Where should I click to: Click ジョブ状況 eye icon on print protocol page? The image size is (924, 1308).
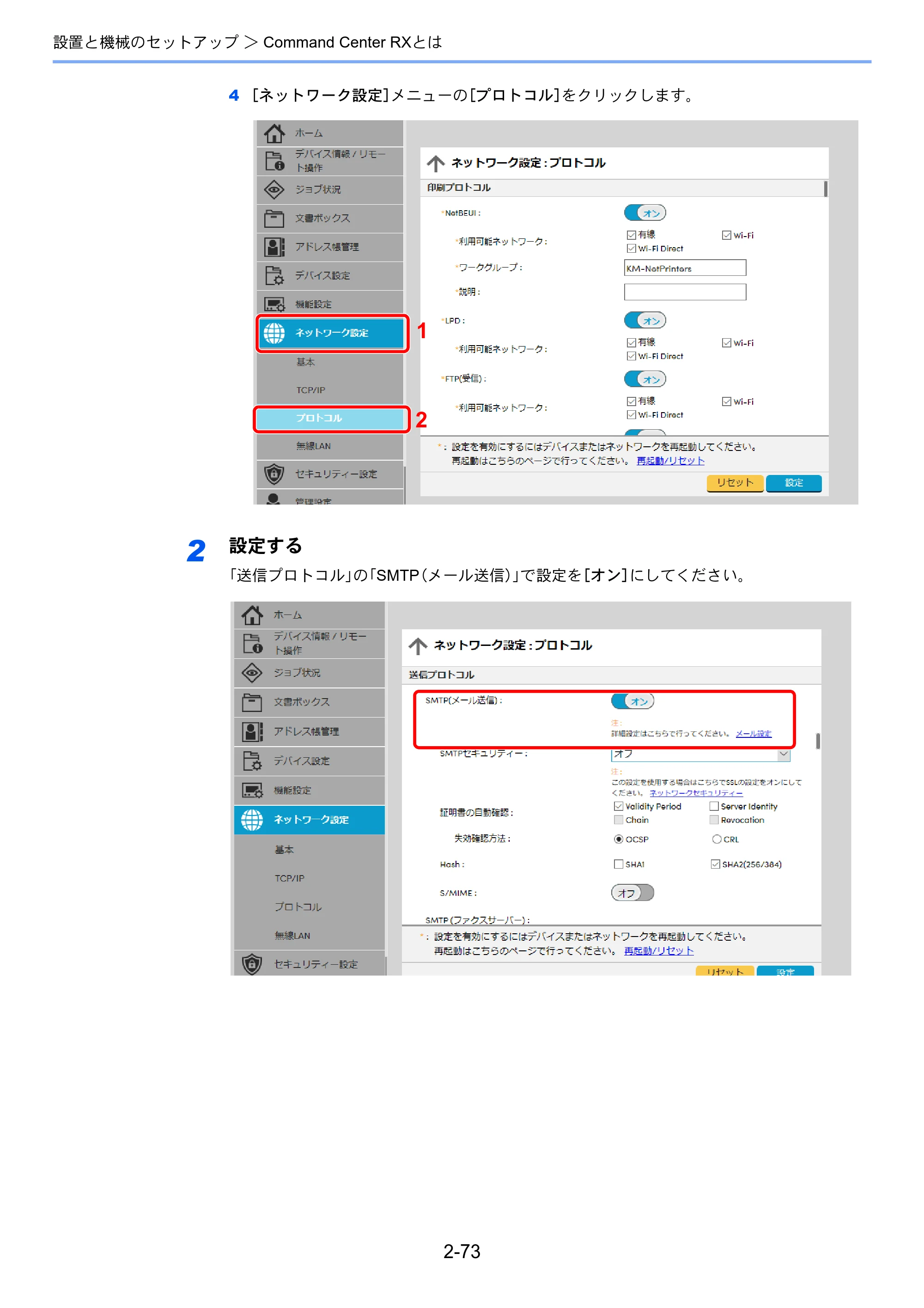coord(274,189)
